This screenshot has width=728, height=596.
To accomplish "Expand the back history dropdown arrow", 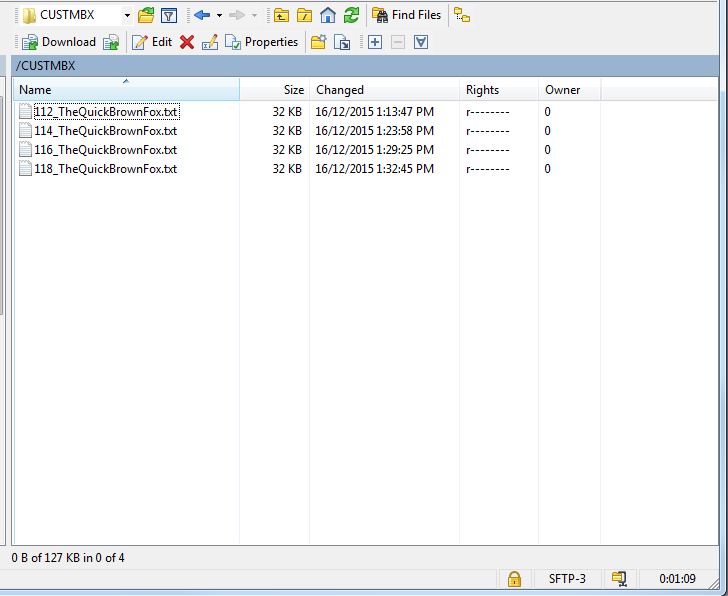I will click(x=219, y=16).
